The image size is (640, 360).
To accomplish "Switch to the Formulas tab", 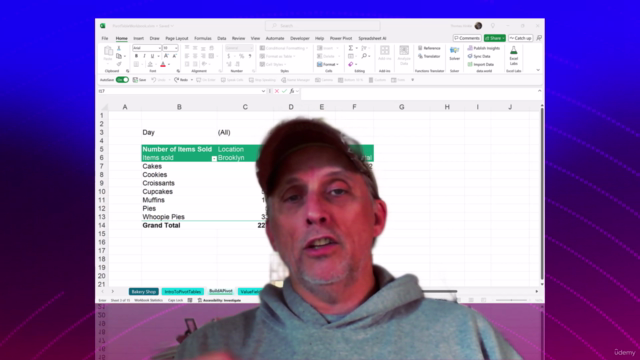I will (x=203, y=38).
